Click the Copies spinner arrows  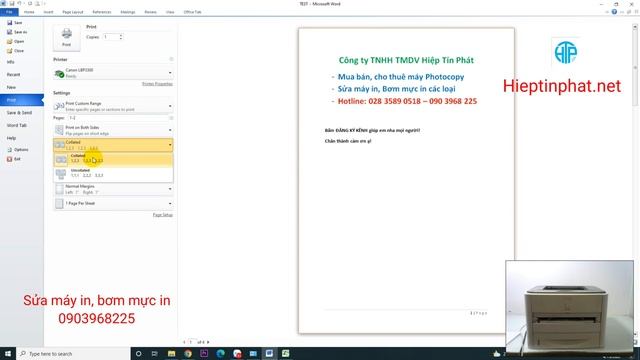coord(121,37)
